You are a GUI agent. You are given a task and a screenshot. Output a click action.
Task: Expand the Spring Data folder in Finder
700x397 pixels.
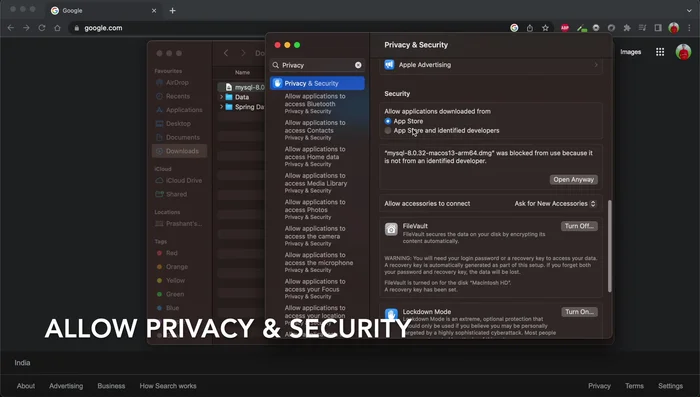221,107
